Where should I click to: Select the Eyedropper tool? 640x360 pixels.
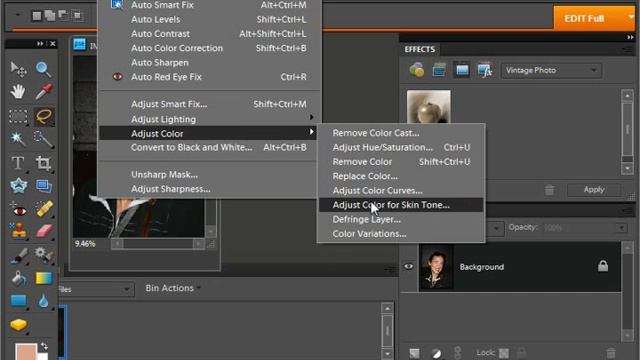click(x=44, y=92)
